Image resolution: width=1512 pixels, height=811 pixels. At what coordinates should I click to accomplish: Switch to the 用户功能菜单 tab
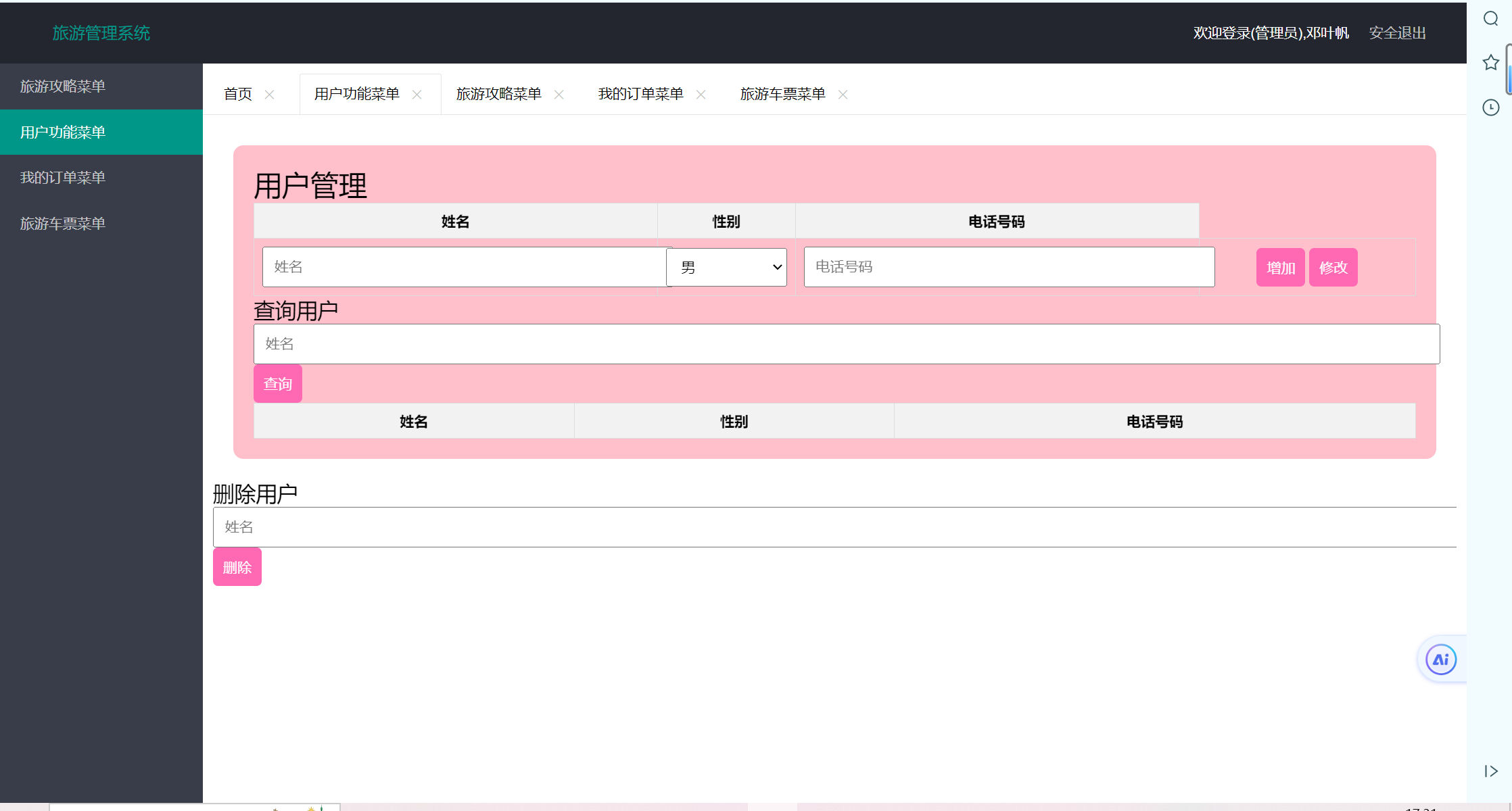point(357,94)
